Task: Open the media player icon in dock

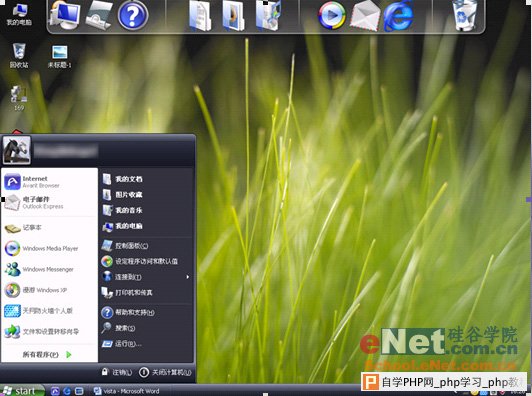Action: [x=332, y=16]
